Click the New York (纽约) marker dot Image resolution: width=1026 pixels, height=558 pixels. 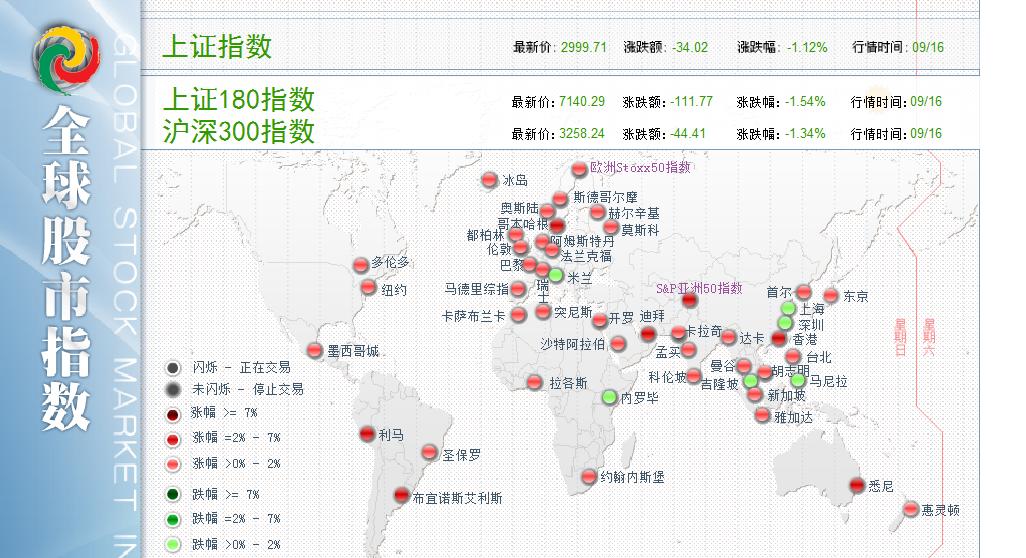[x=367, y=289]
